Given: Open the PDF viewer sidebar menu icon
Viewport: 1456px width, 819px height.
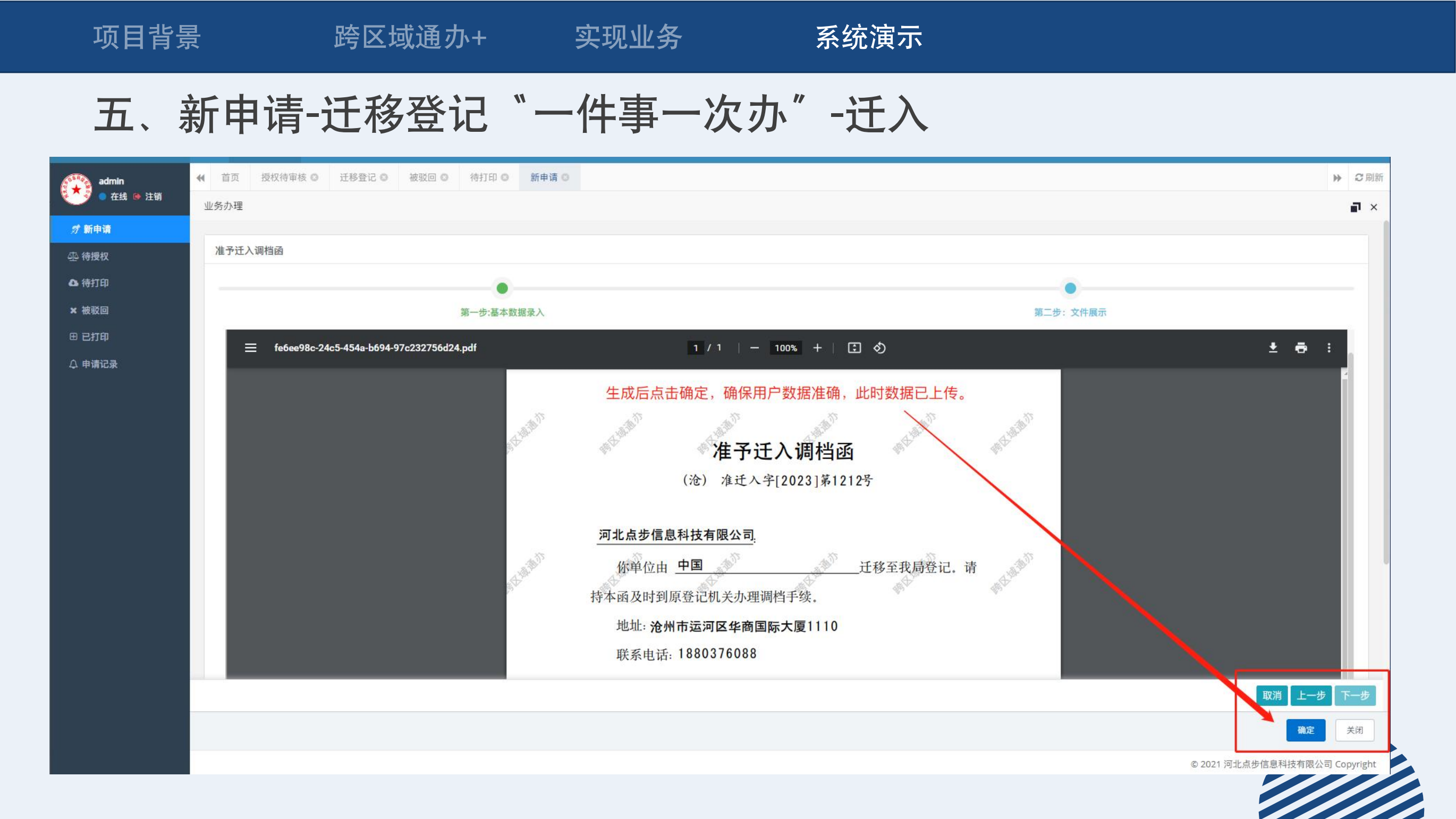Looking at the screenshot, I should (250, 348).
